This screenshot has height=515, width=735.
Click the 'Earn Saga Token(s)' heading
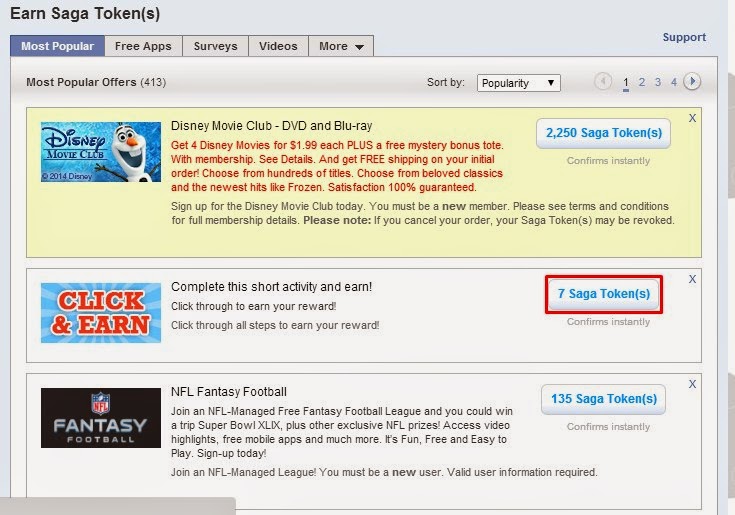point(85,13)
